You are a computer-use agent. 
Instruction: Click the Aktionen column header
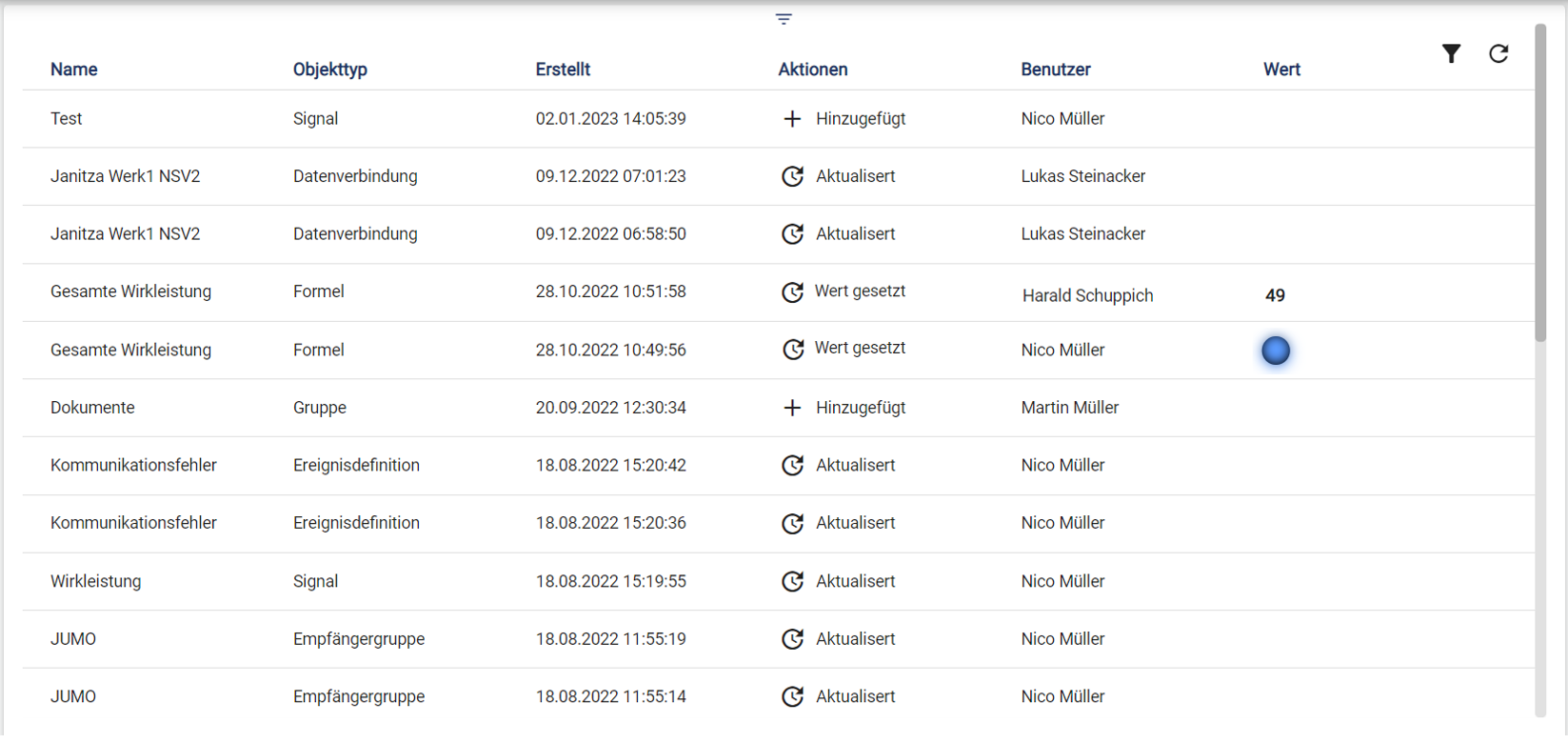coord(813,70)
